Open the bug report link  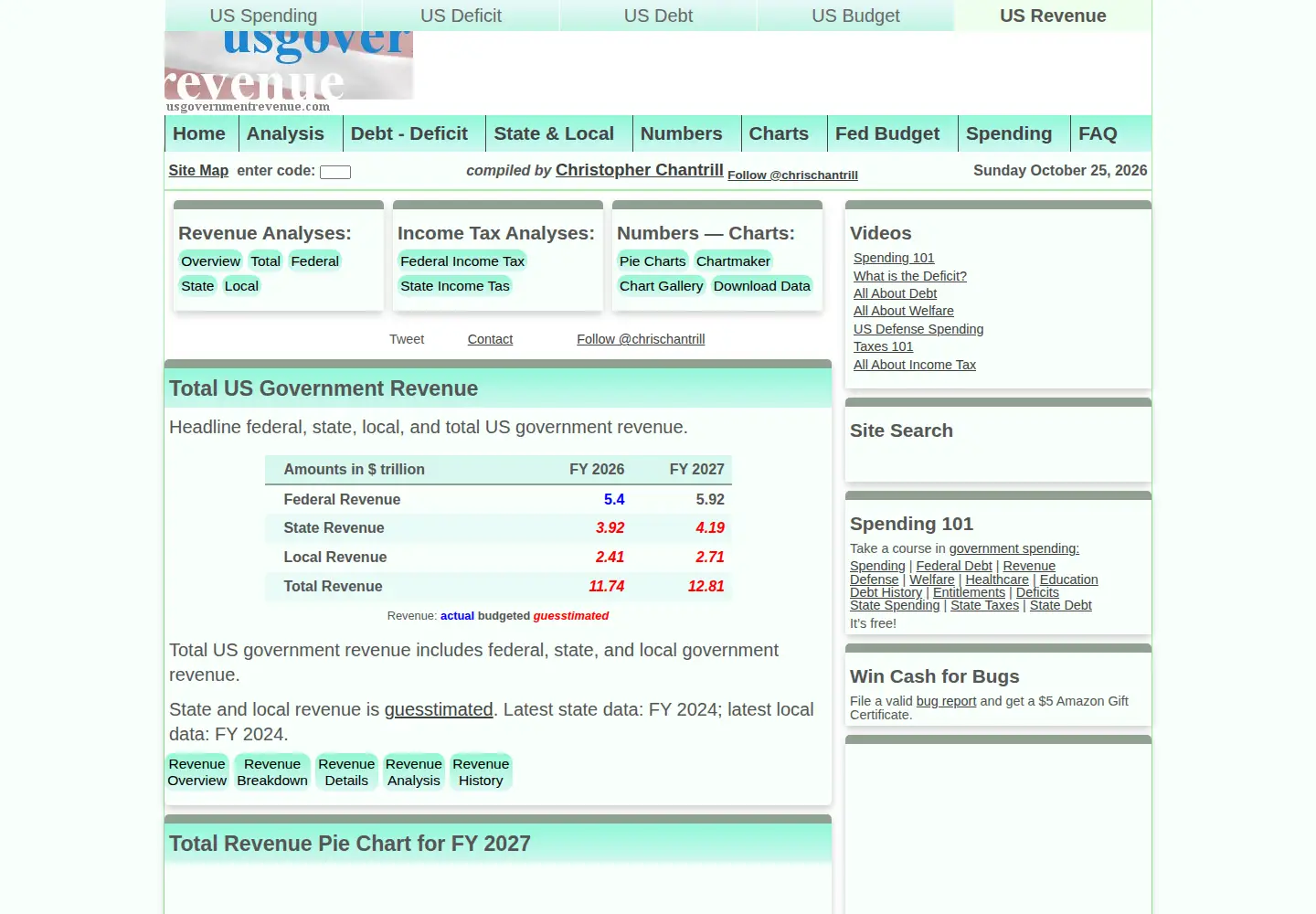pyautogui.click(x=946, y=701)
